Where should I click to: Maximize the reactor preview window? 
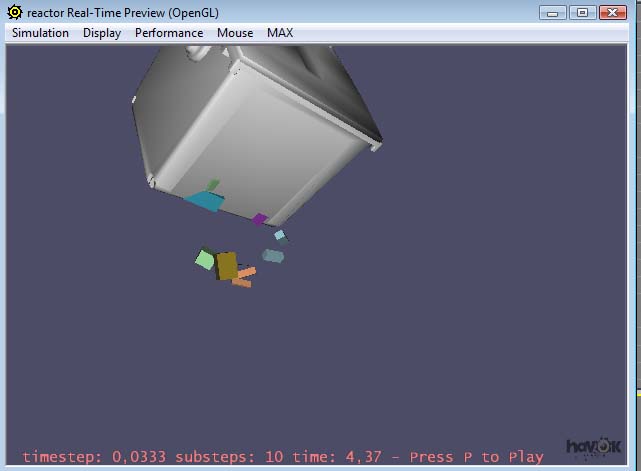click(582, 13)
